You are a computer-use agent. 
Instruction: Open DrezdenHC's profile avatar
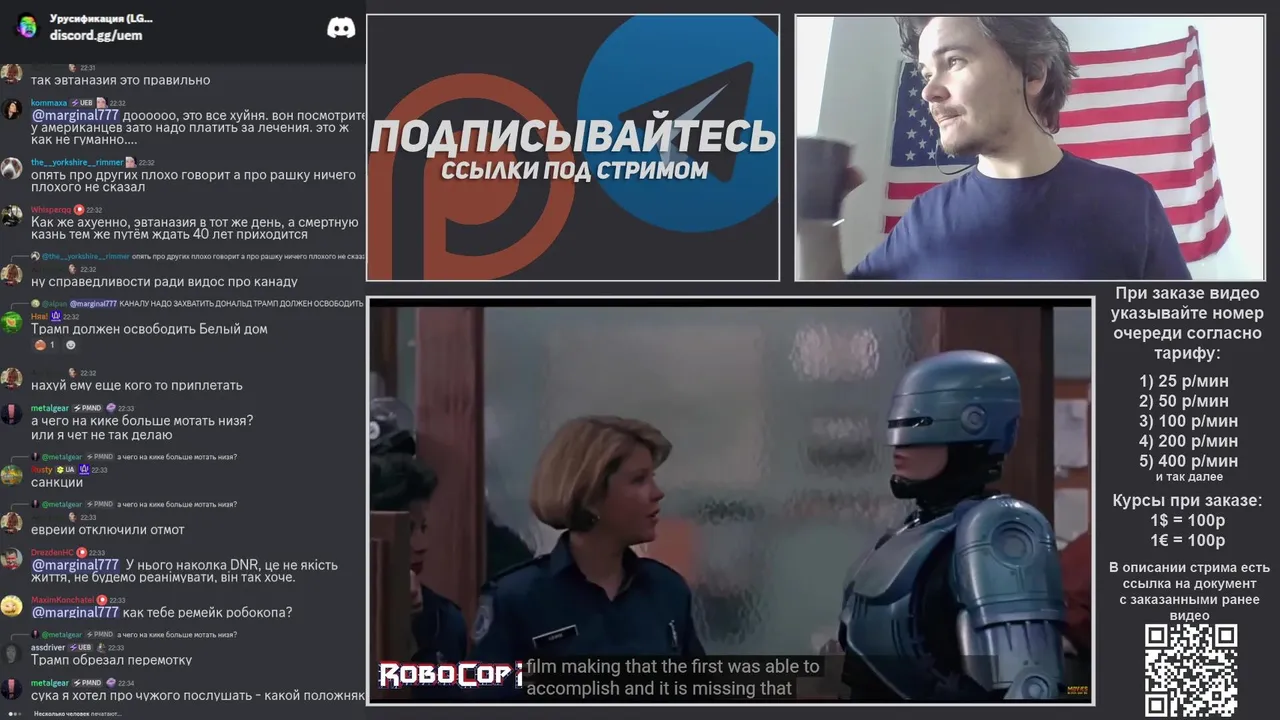pyautogui.click(x=11, y=558)
